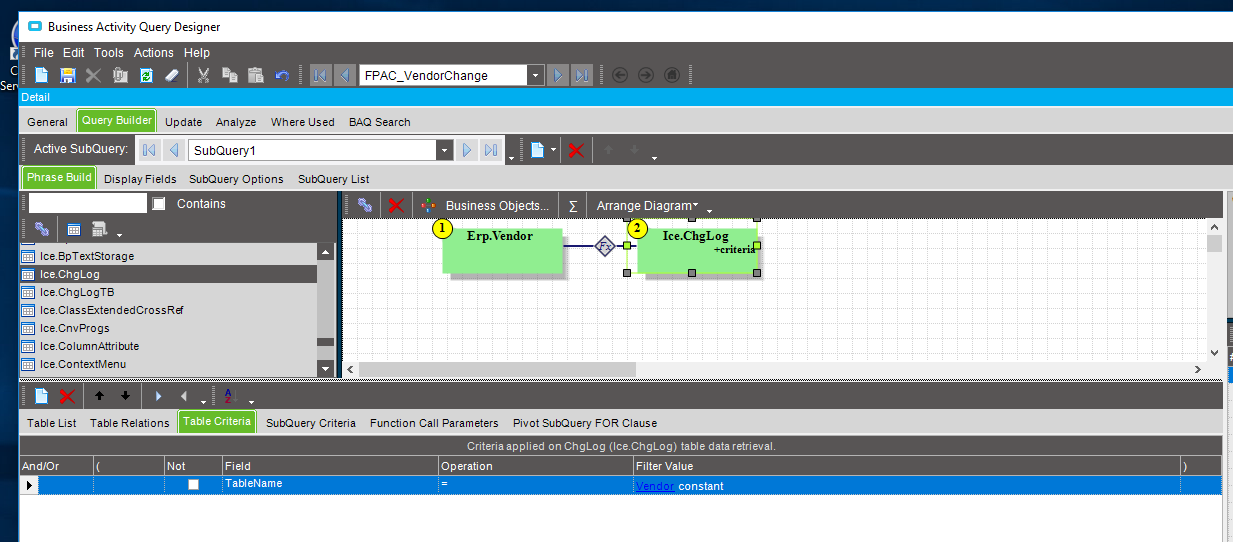This screenshot has height=542, width=1233.
Task: Move criteria down with the down arrow
Action: [x=125, y=395]
